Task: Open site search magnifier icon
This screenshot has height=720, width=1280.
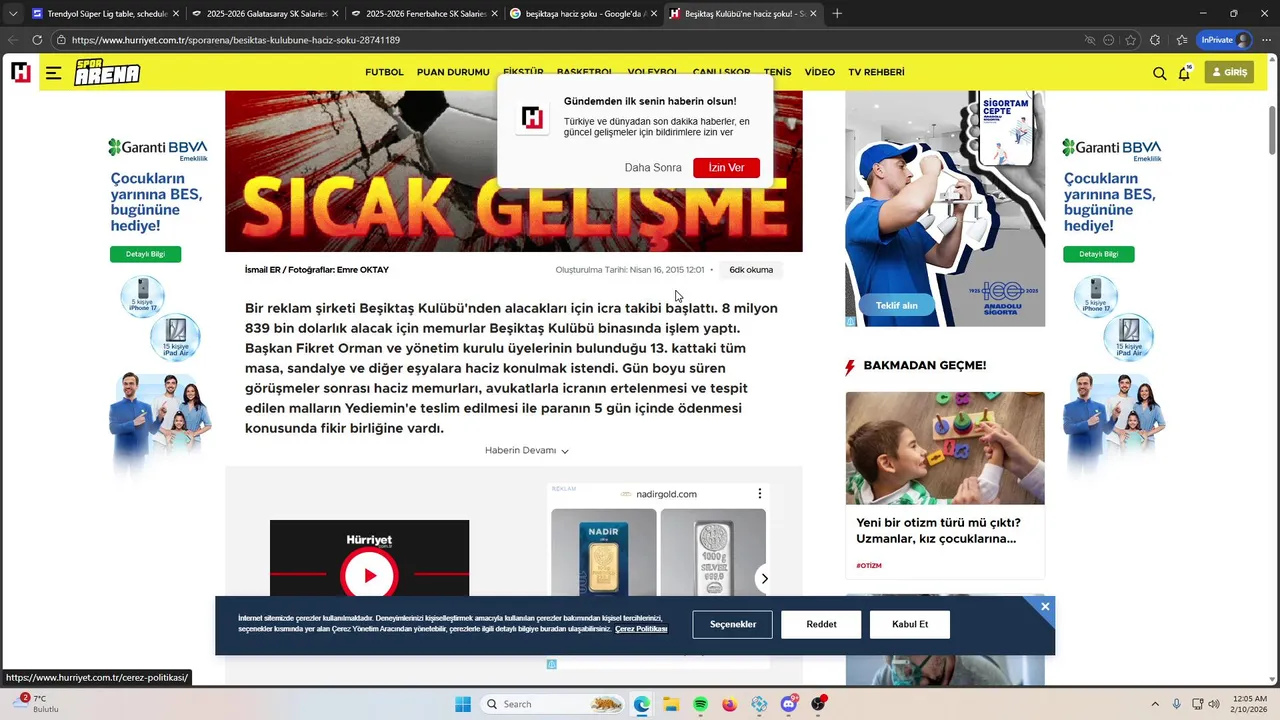Action: point(1159,73)
